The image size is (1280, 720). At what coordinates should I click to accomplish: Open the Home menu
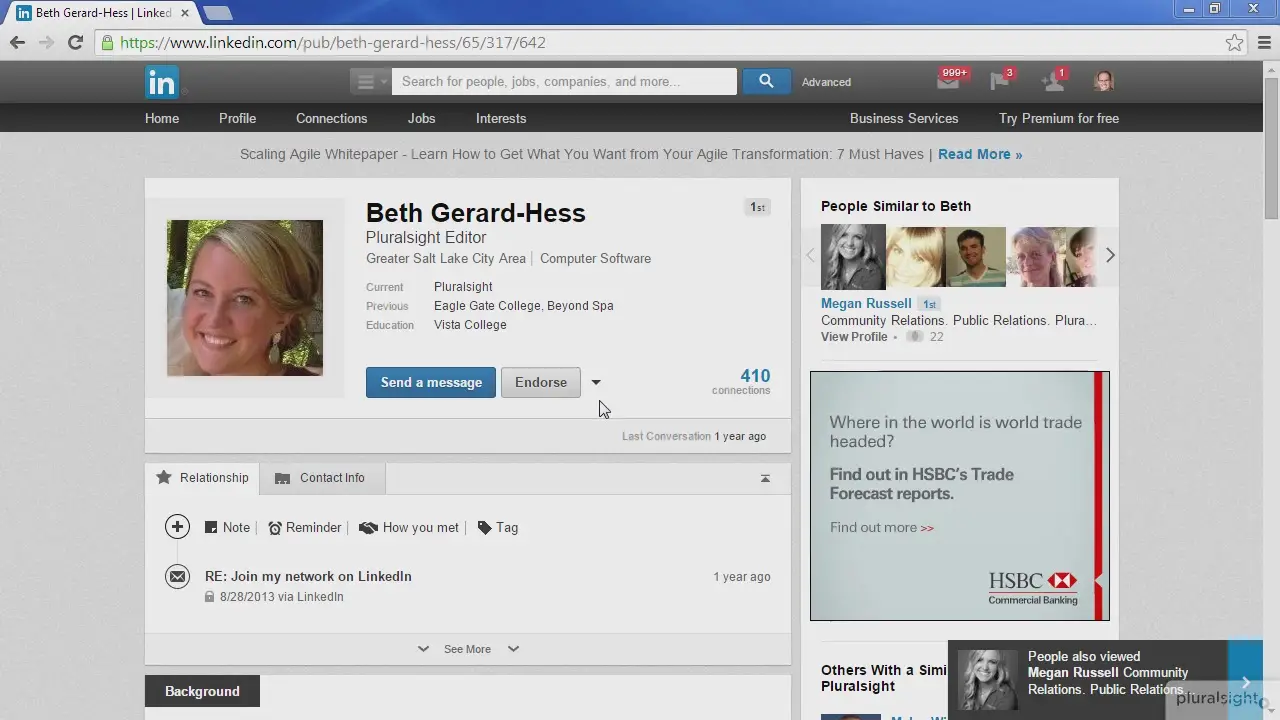pos(162,118)
